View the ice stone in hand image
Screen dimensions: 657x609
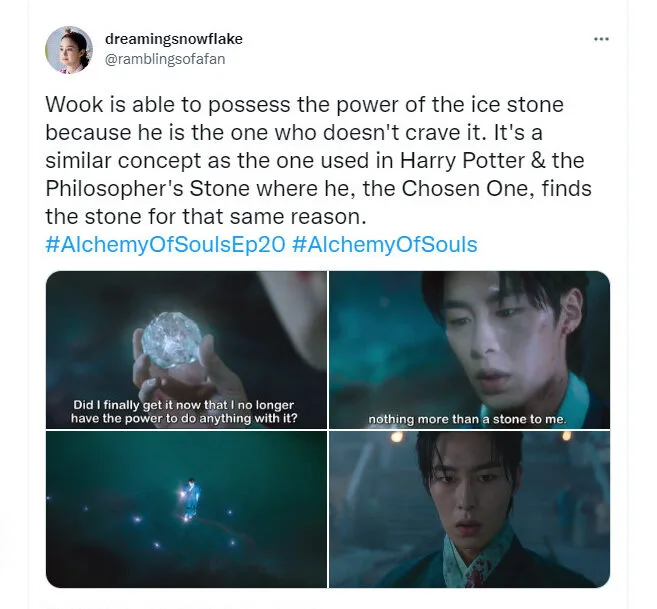coord(186,350)
